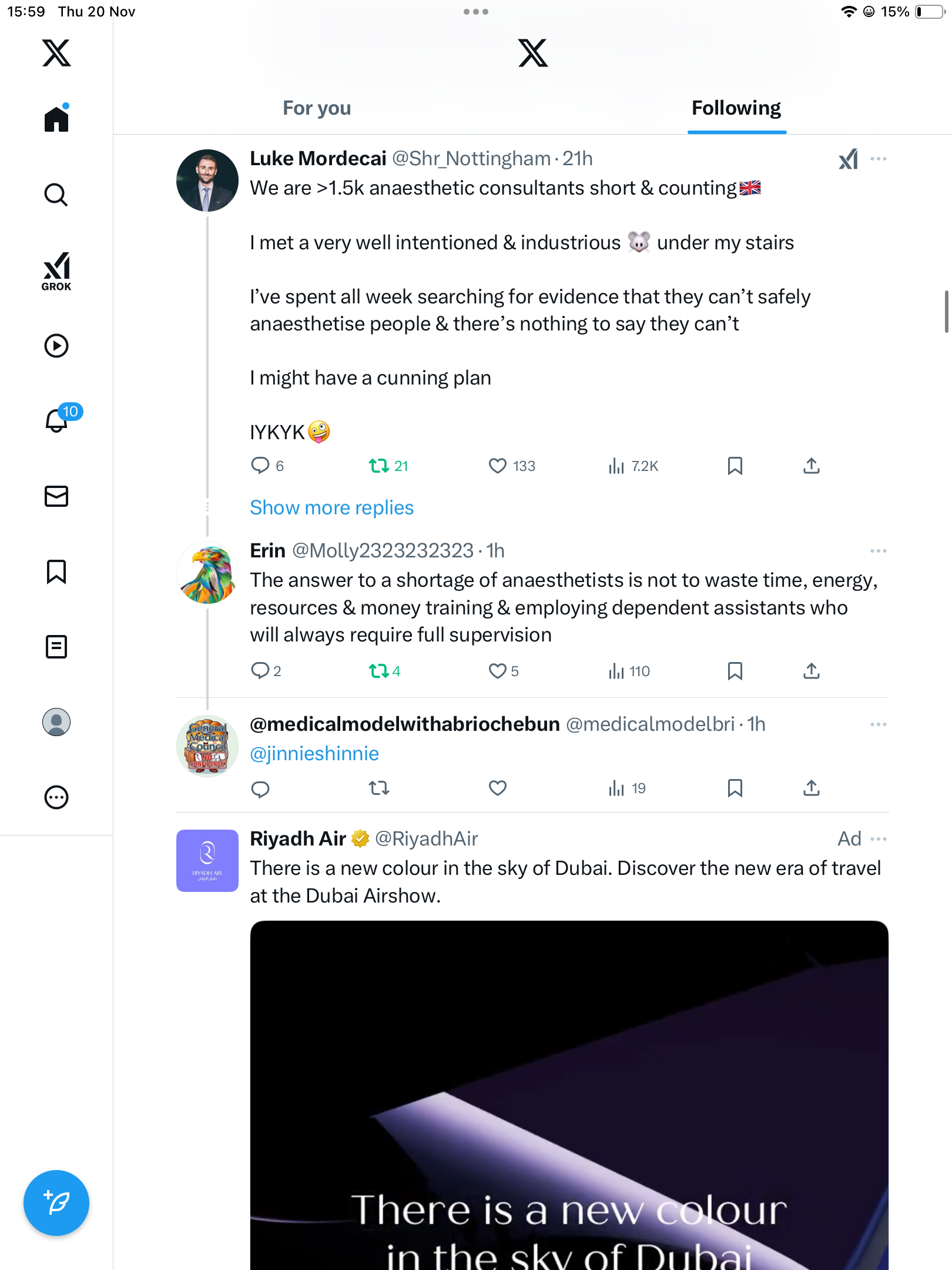Open Messages envelope in sidebar
Screen dimensions: 952x1270
click(56, 496)
